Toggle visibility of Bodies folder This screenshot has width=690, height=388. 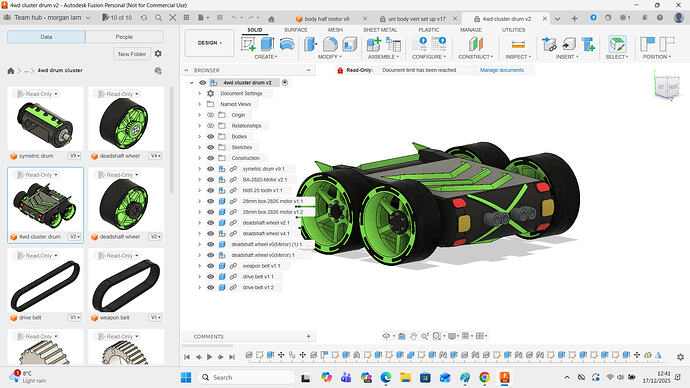click(x=210, y=136)
